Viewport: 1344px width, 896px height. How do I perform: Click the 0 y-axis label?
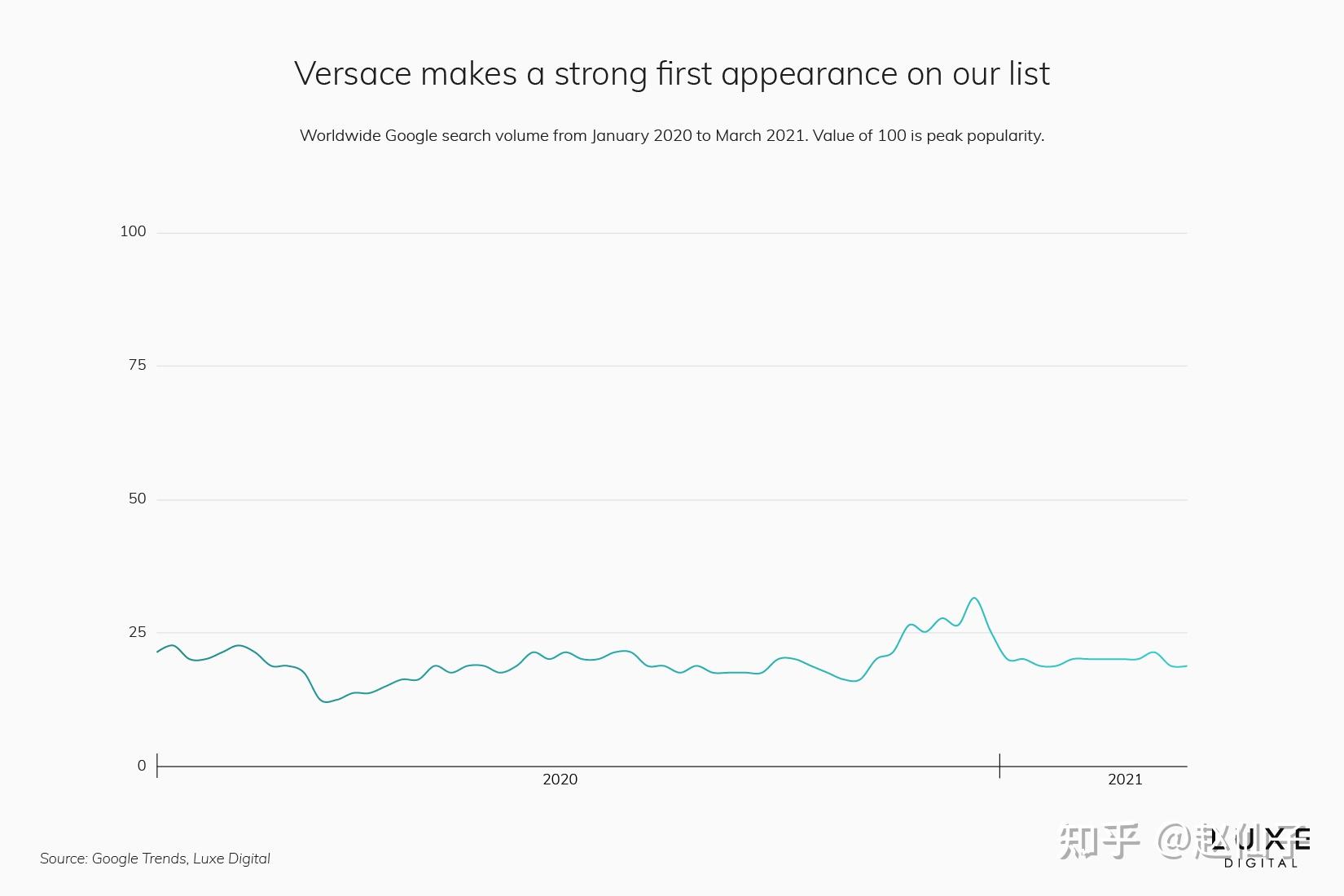pos(142,766)
